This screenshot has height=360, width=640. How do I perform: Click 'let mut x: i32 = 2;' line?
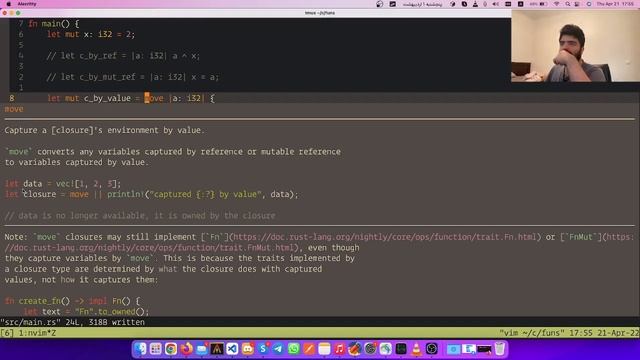pyautogui.click(x=91, y=34)
